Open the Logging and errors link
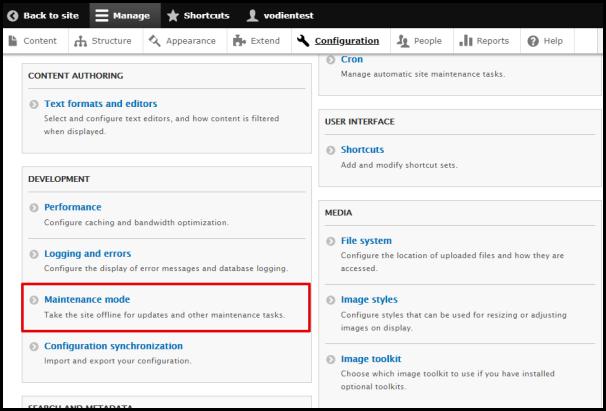The height and width of the screenshot is (411, 606). (x=87, y=254)
